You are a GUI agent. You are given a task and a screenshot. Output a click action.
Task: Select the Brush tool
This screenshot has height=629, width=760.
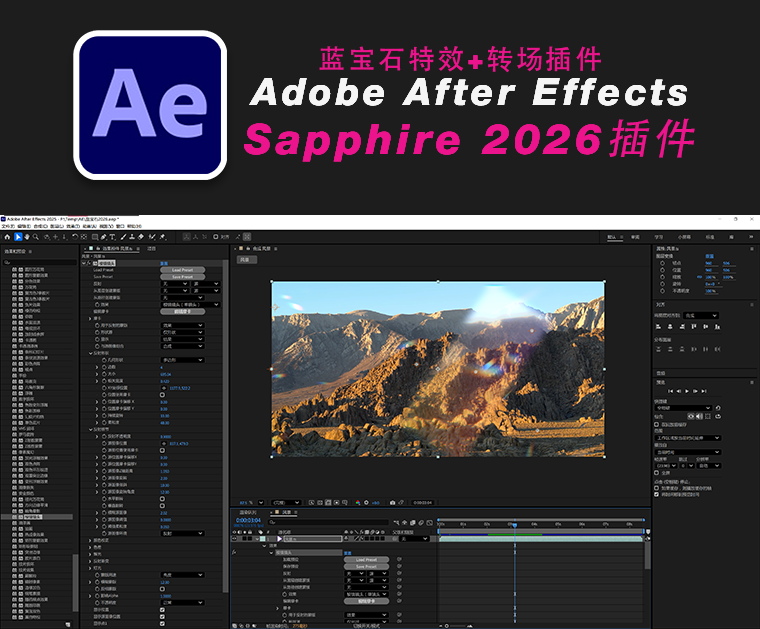(123, 237)
